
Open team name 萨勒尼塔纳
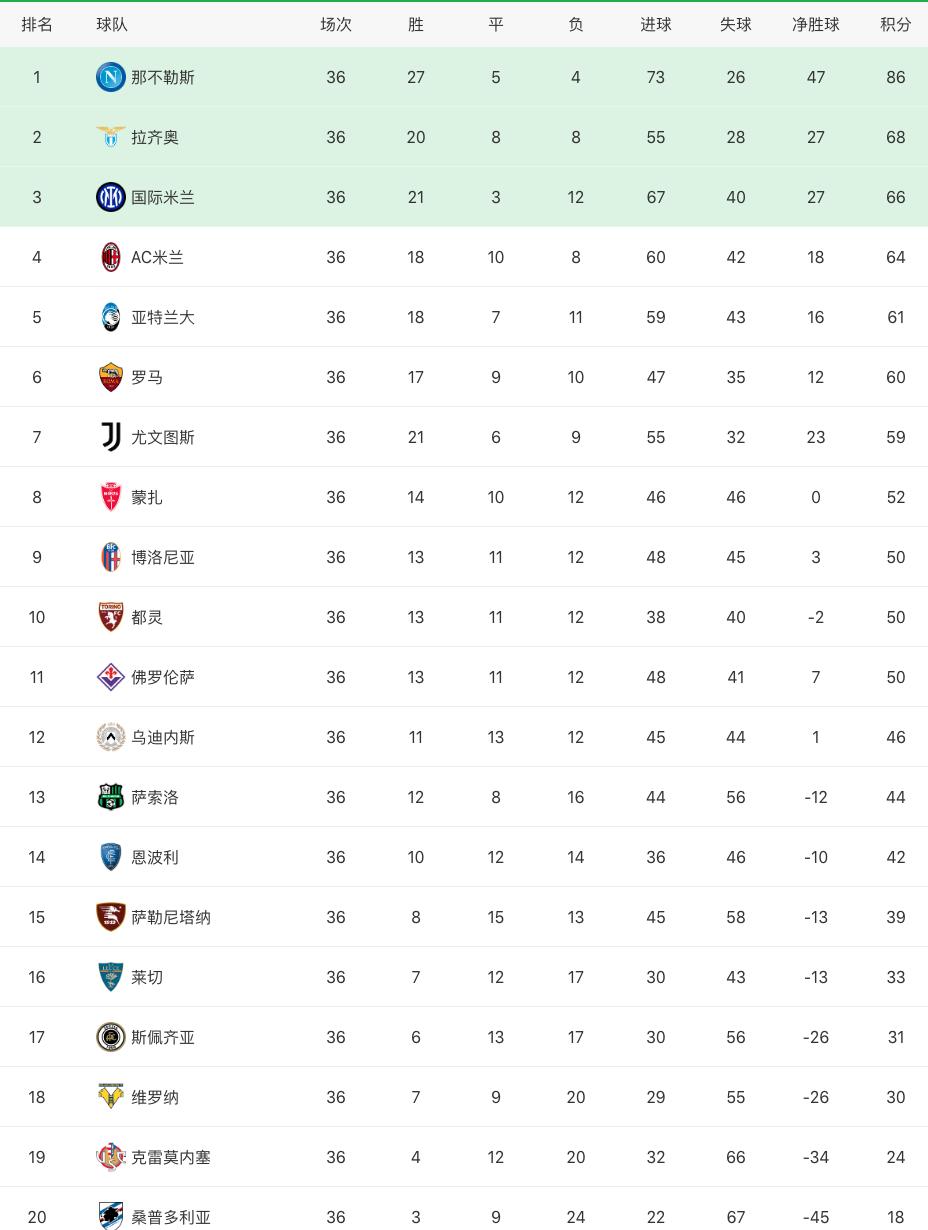171,917
